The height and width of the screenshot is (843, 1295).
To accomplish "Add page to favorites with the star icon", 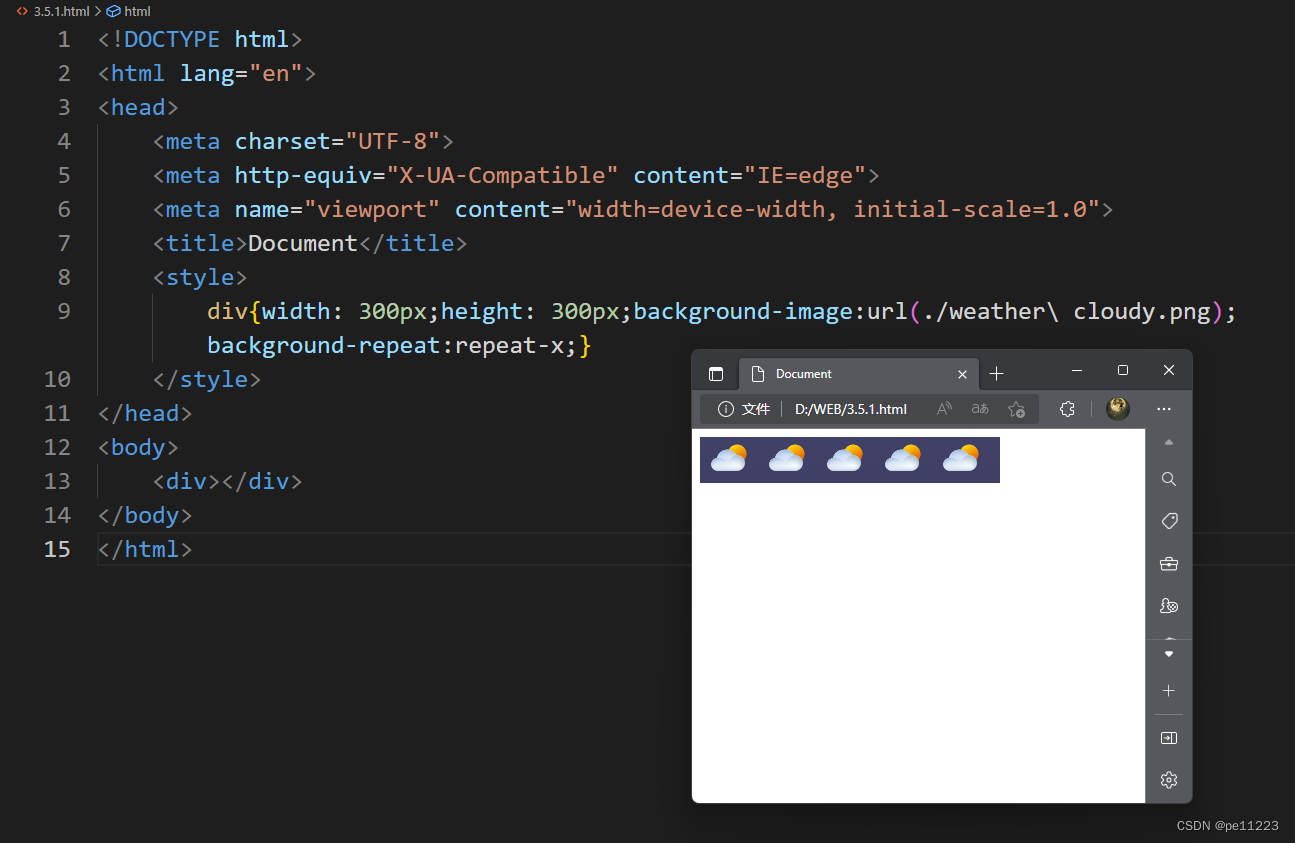I will [1016, 409].
